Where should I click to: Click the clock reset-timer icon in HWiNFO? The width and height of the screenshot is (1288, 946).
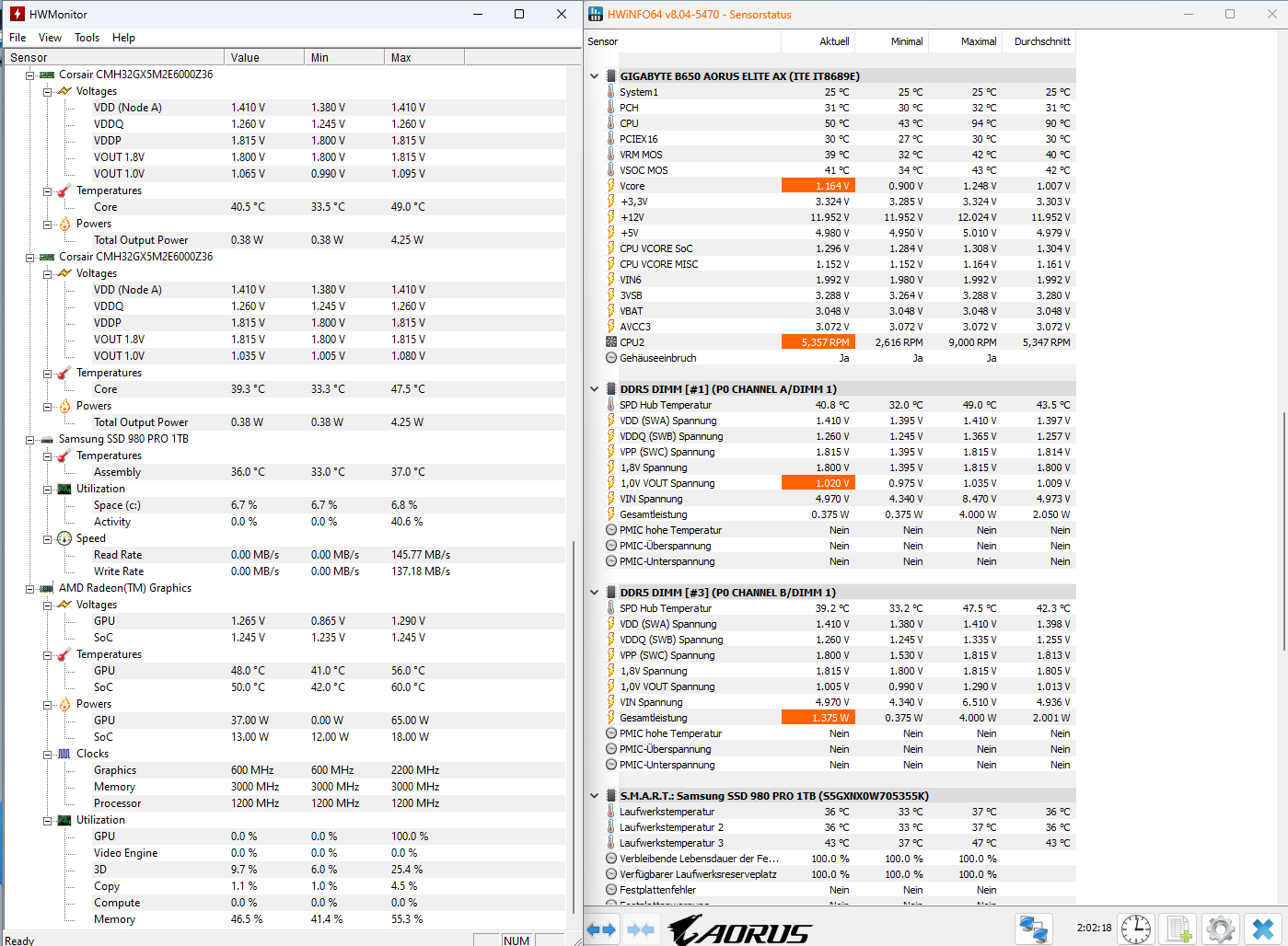click(x=1136, y=929)
